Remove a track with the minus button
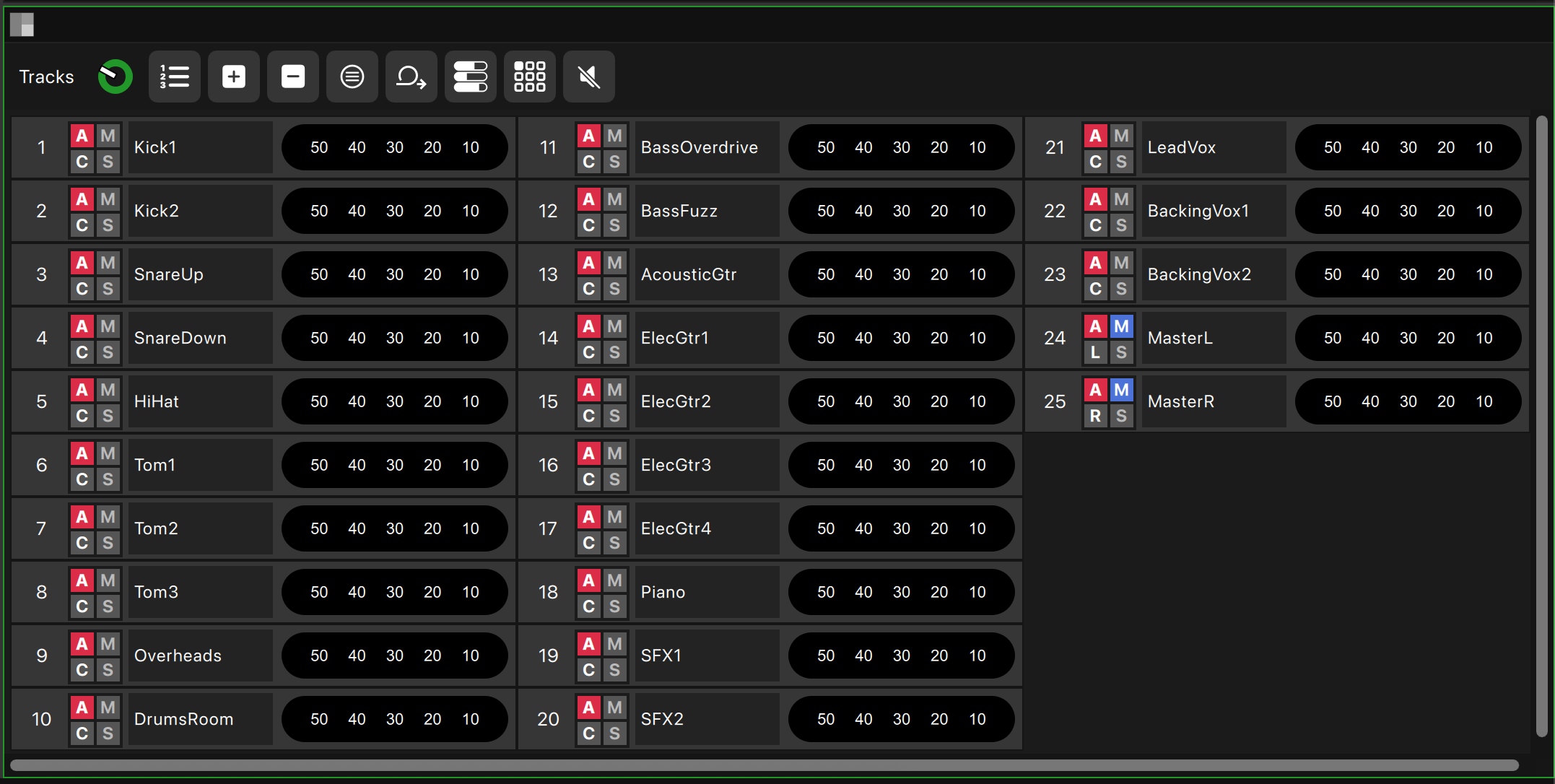 pyautogui.click(x=293, y=77)
